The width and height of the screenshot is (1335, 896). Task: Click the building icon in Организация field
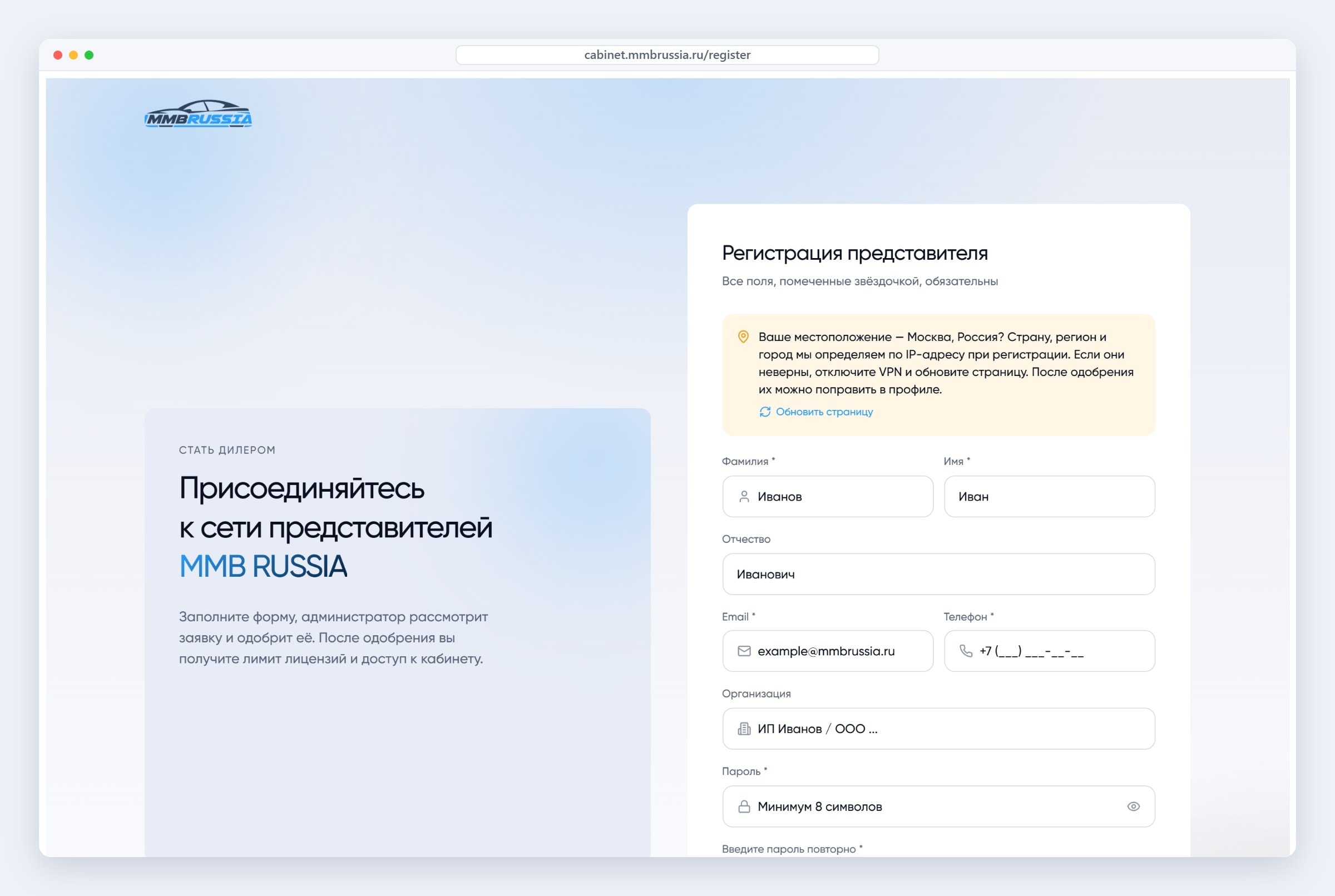pos(744,729)
